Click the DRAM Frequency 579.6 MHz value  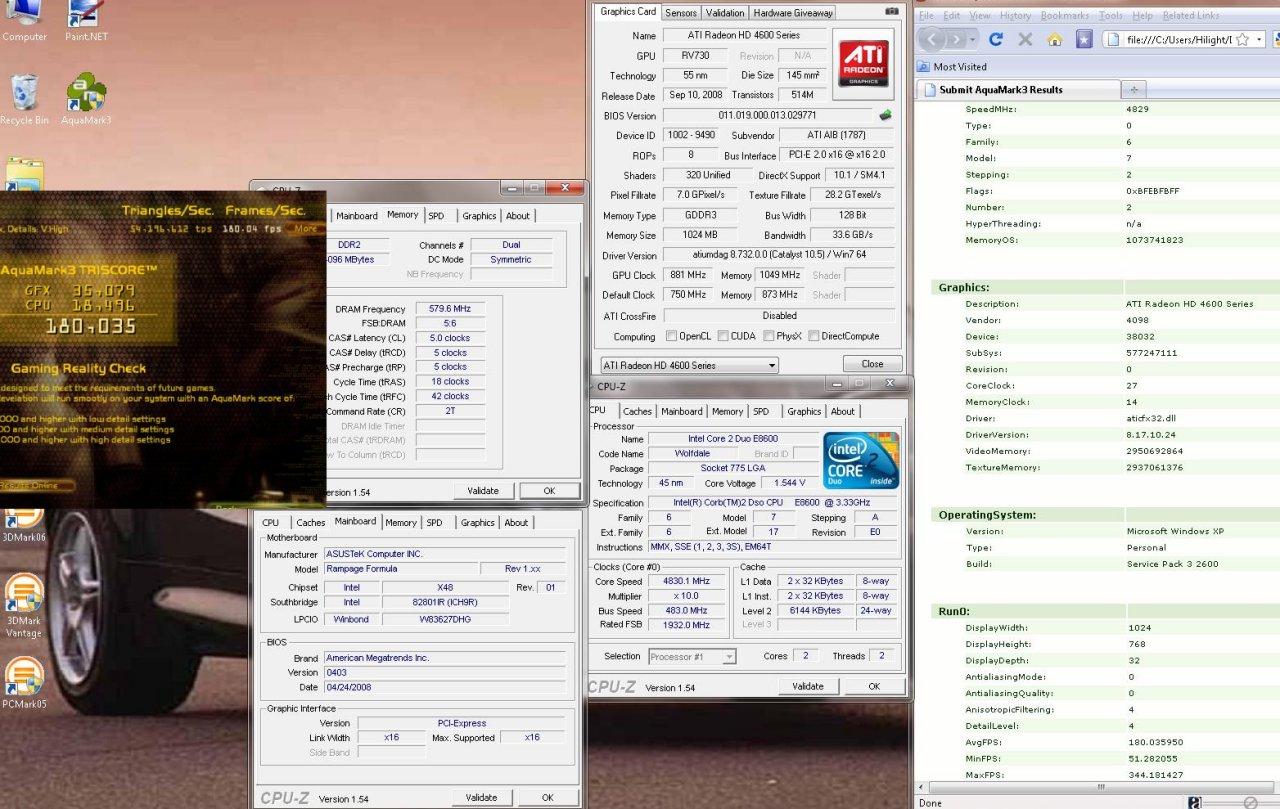pos(449,309)
